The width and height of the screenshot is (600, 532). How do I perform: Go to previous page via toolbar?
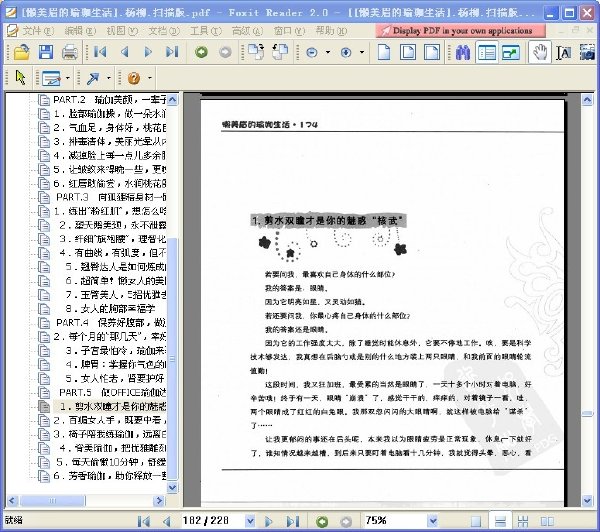124,52
